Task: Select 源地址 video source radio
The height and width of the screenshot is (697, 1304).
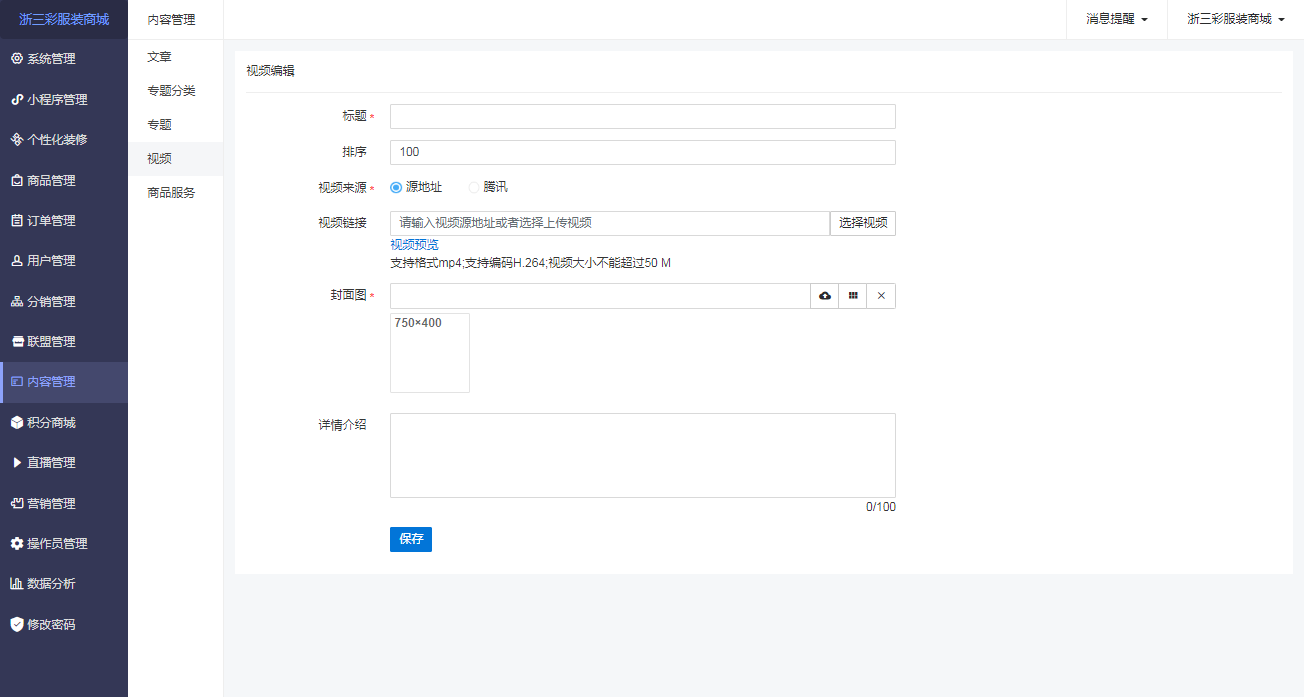Action: (x=396, y=187)
